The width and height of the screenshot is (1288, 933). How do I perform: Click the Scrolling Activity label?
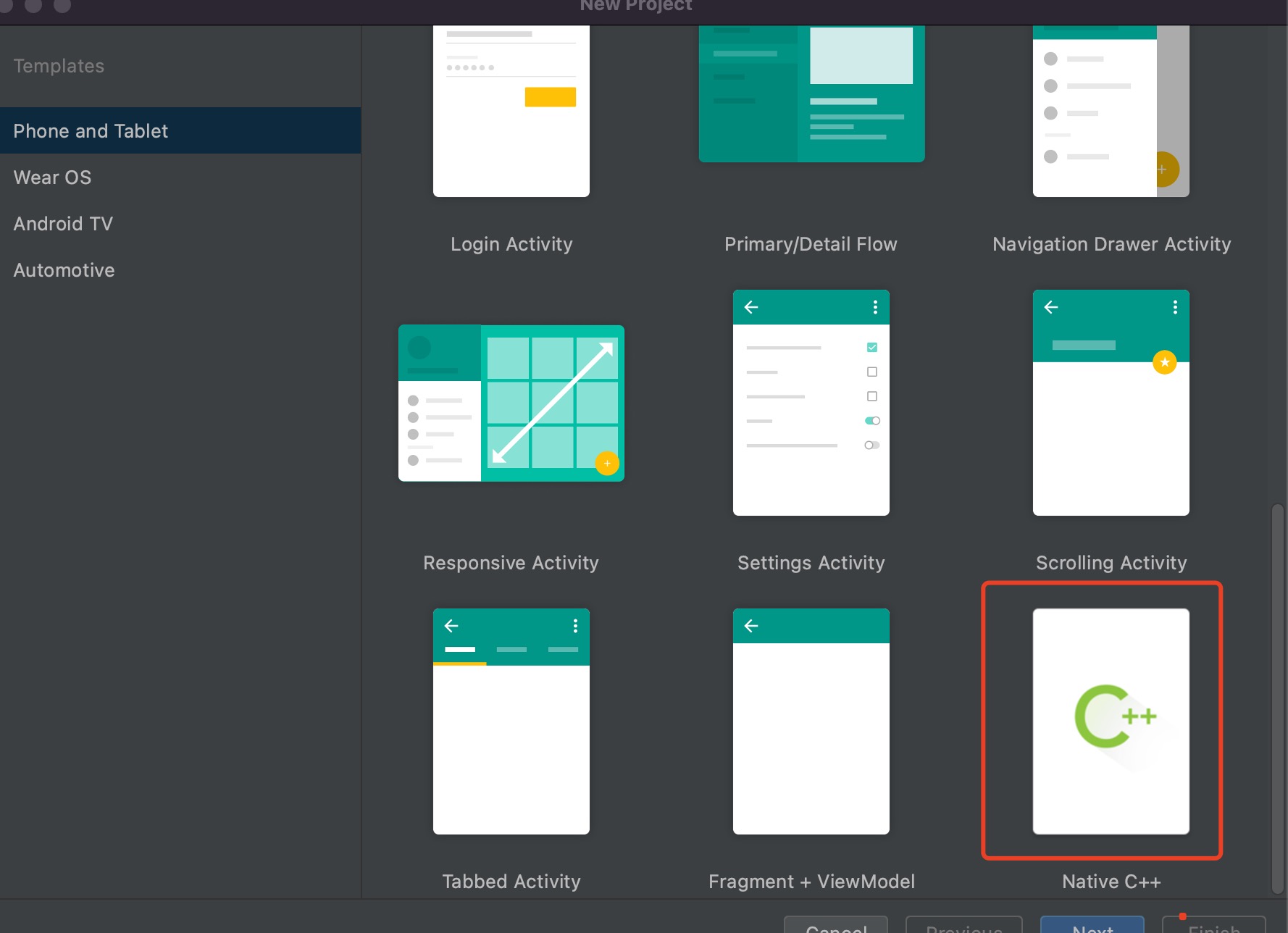(x=1111, y=563)
